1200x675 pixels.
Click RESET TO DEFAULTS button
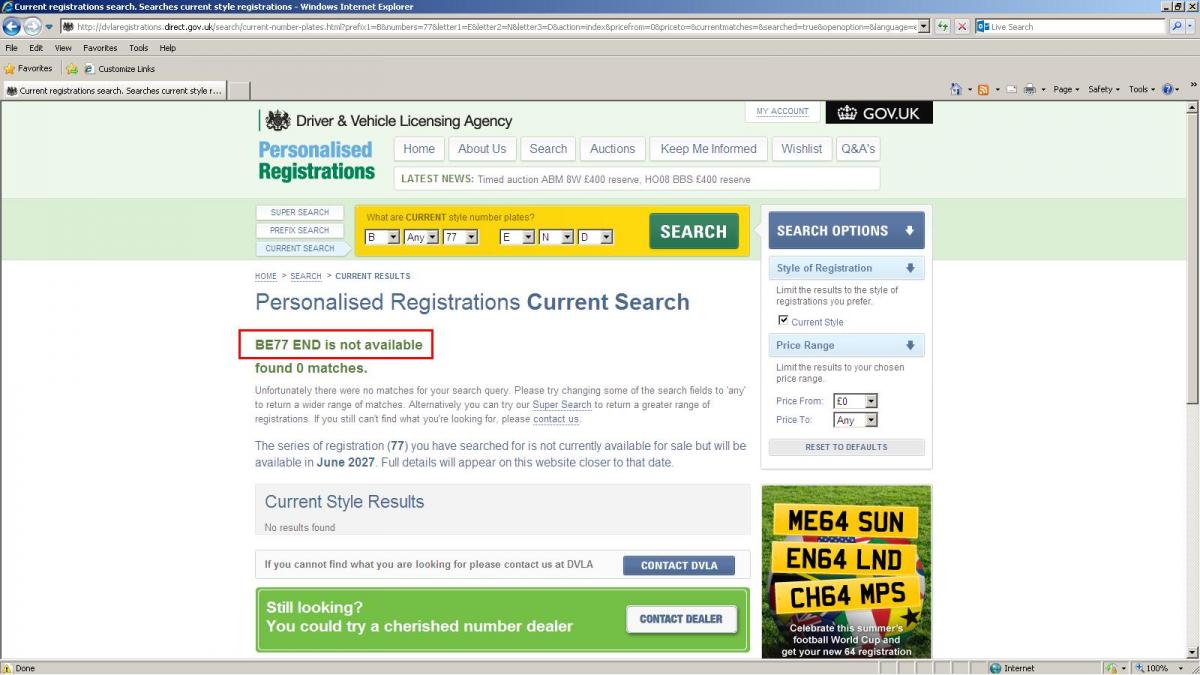pyautogui.click(x=846, y=447)
